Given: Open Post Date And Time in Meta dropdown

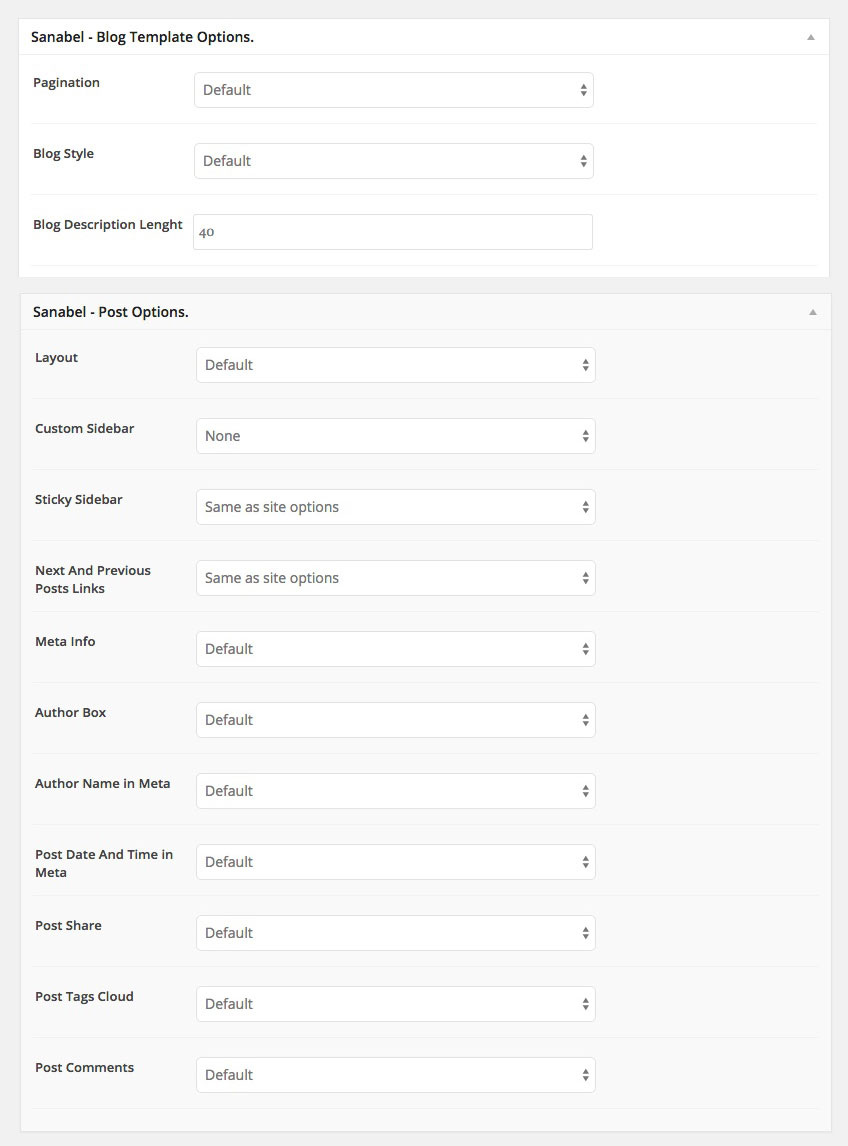Looking at the screenshot, I should [x=396, y=862].
